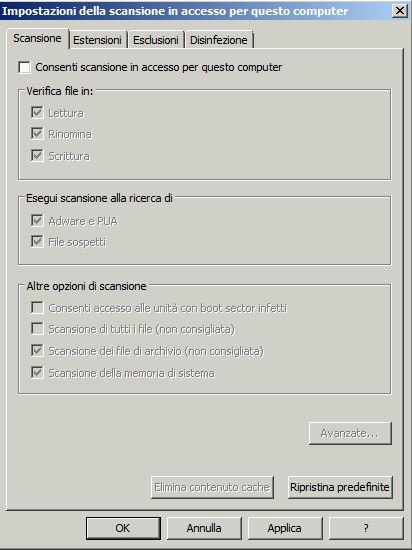Apply settings with the Applica button
The width and height of the screenshot is (412, 550).
point(285,528)
